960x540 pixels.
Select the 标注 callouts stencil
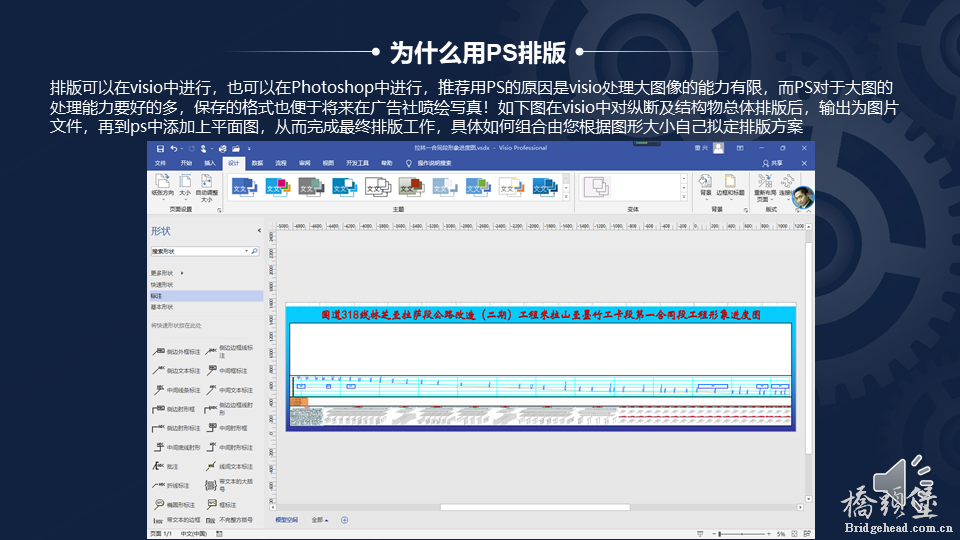point(206,296)
